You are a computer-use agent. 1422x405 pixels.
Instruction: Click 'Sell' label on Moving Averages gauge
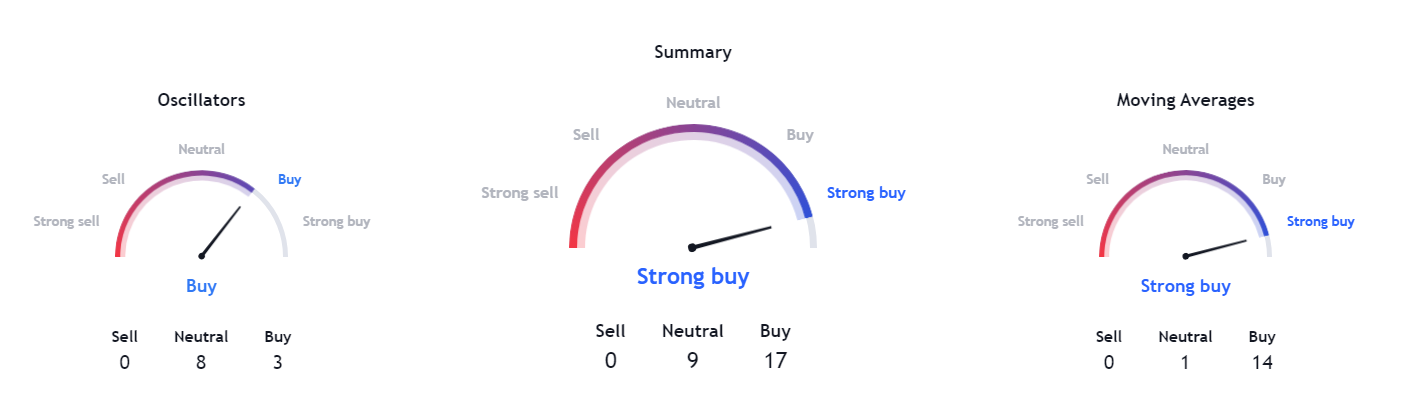point(1097,180)
